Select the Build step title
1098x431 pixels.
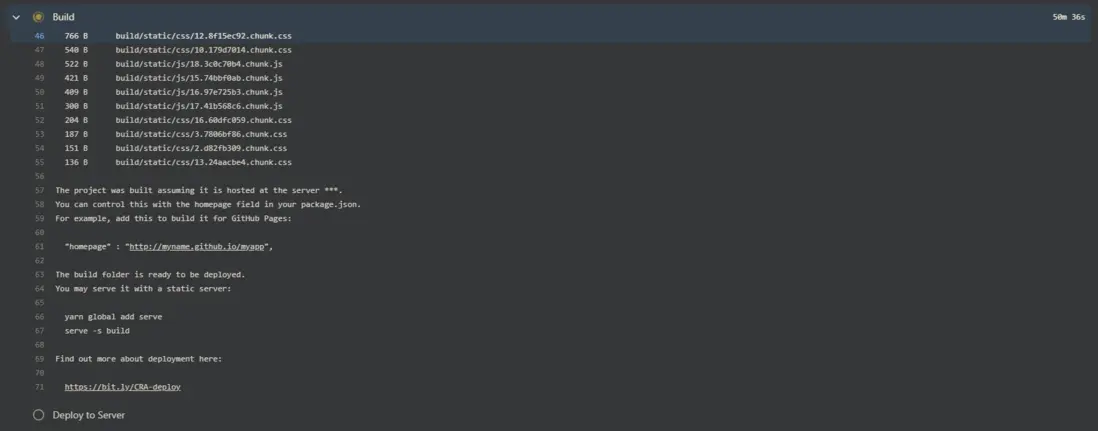(x=63, y=17)
